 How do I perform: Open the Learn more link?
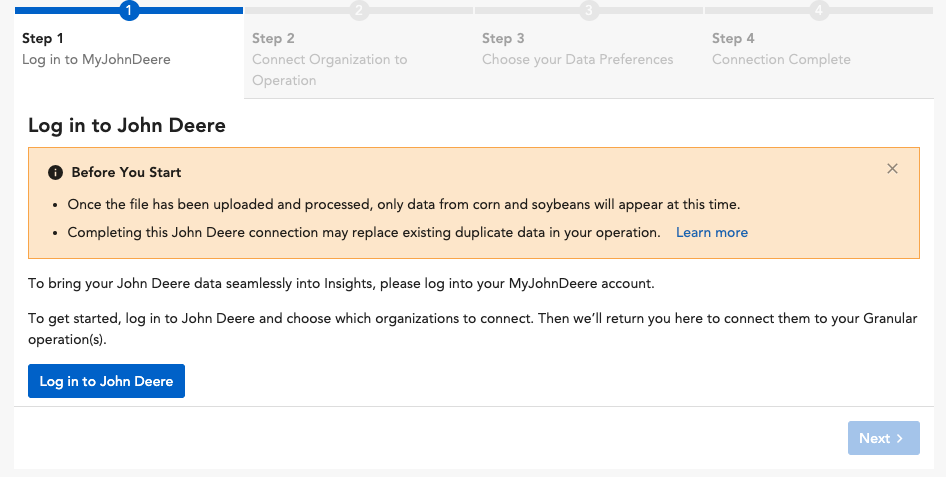point(712,233)
